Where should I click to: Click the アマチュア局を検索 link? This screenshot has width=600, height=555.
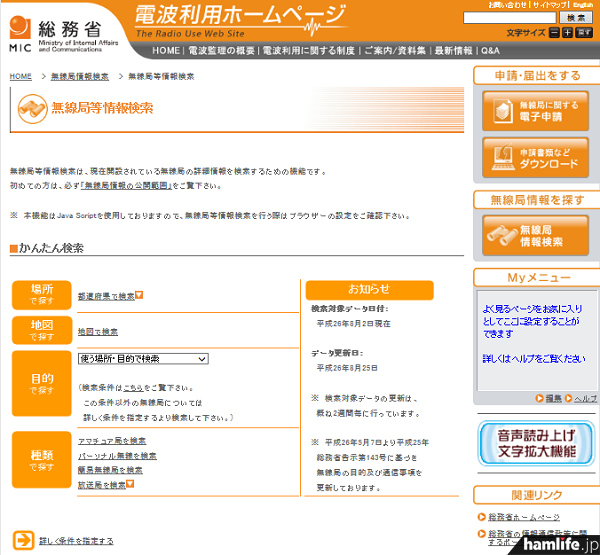pos(111,441)
